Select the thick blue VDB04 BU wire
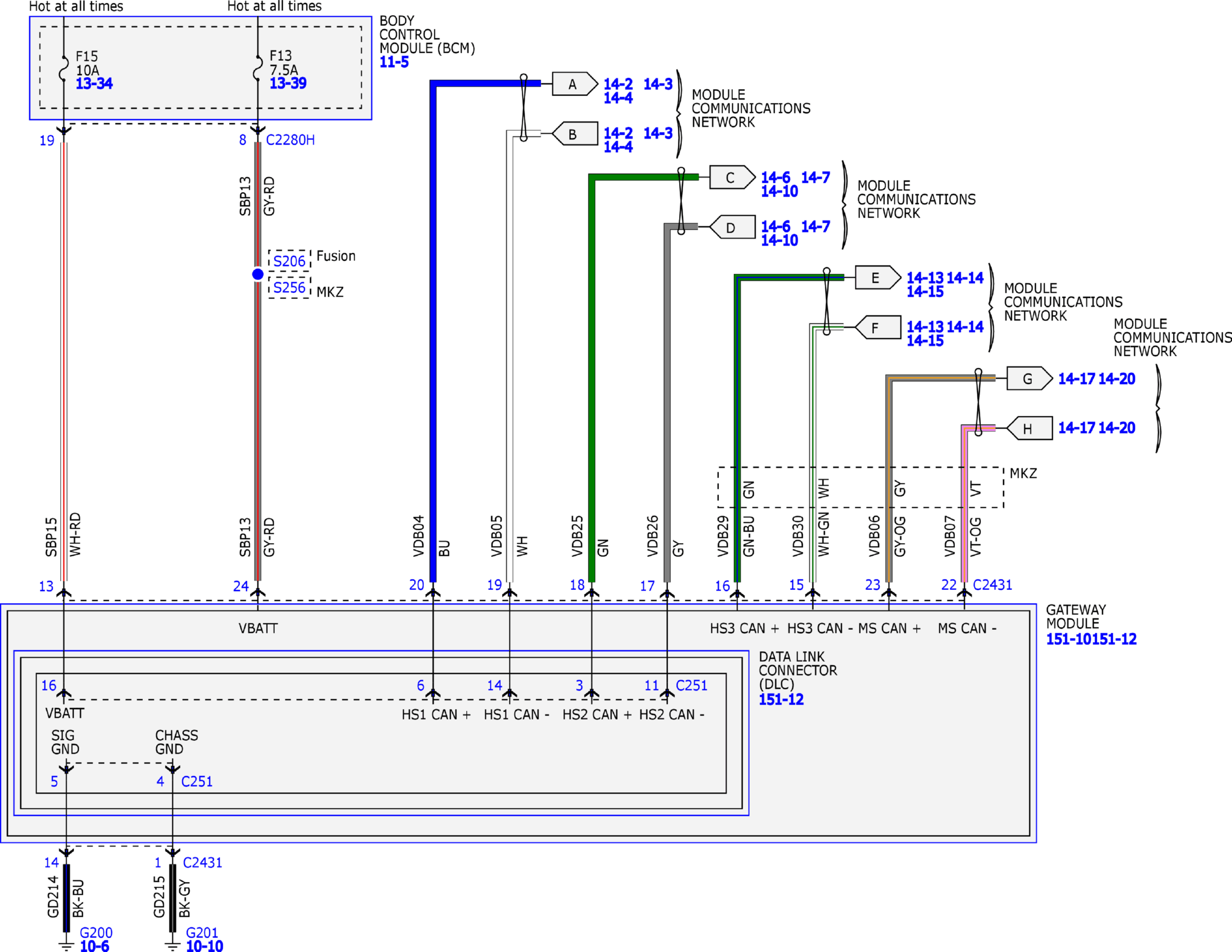The height and width of the screenshot is (952, 1232). coord(433,330)
